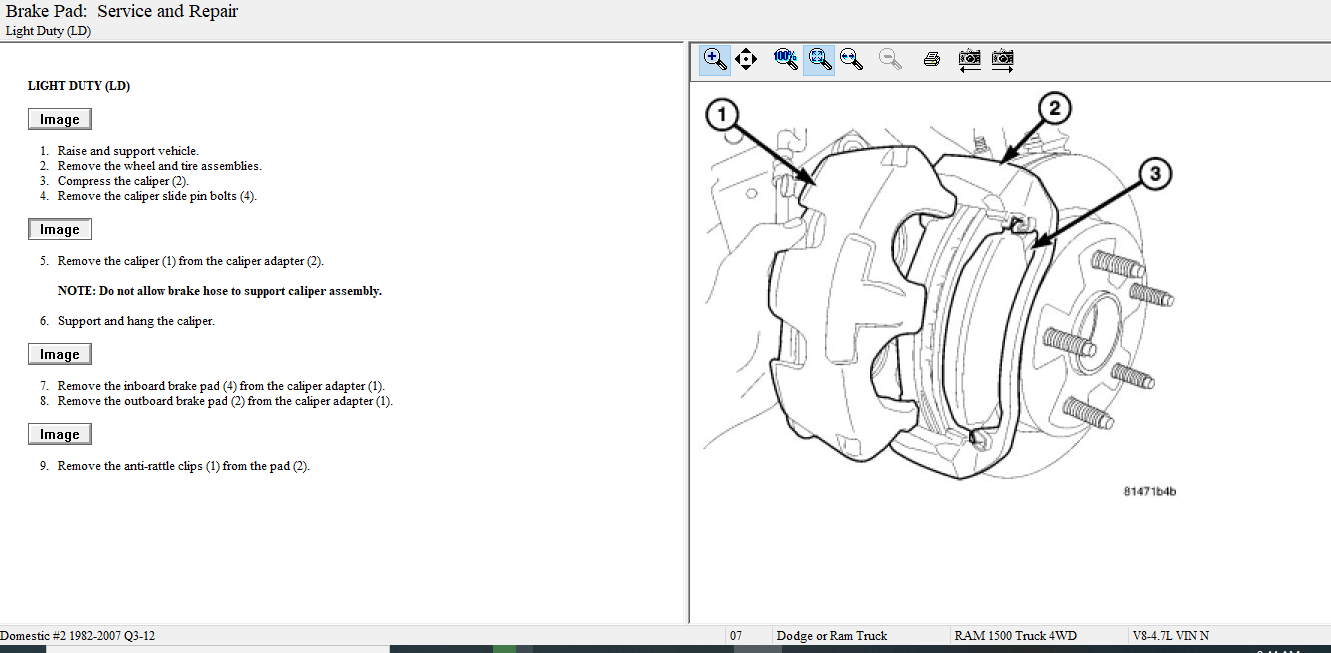Screen dimensions: 1331x653
Task: Click step 'Remove the caliper slide pin bolts (4).'
Action: 157,196
